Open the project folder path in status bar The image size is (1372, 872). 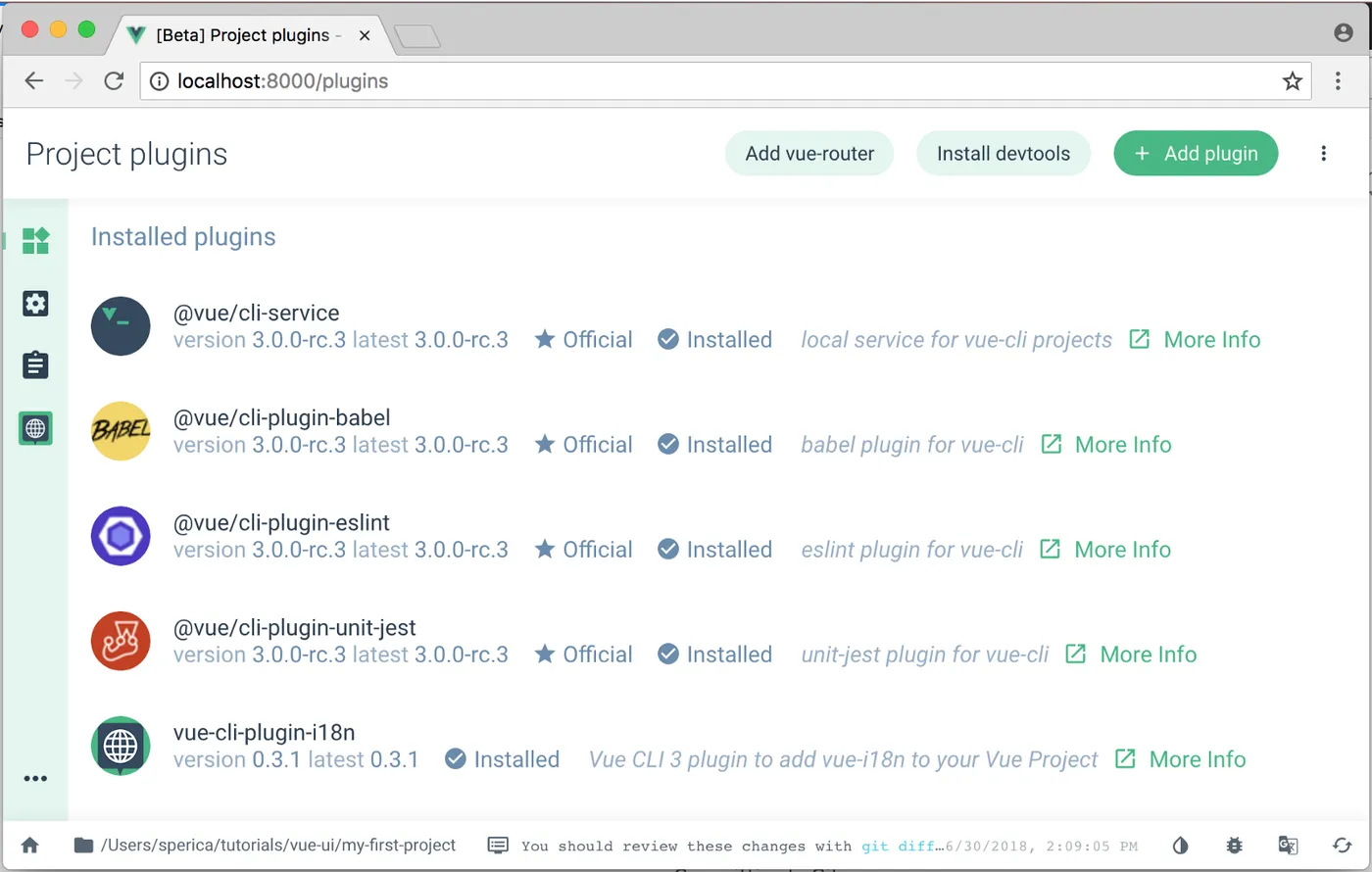coord(265,845)
